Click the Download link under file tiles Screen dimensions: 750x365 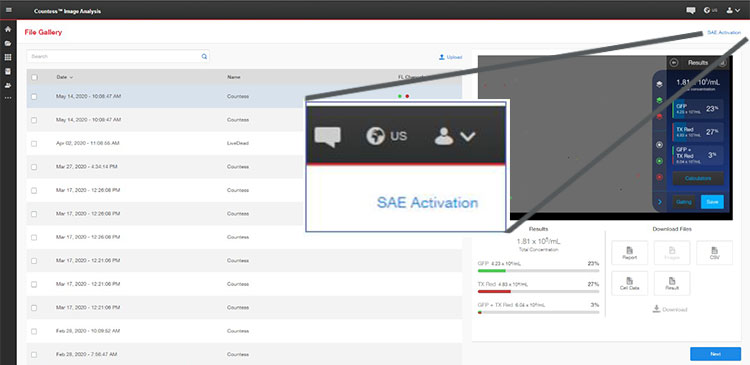(670, 310)
